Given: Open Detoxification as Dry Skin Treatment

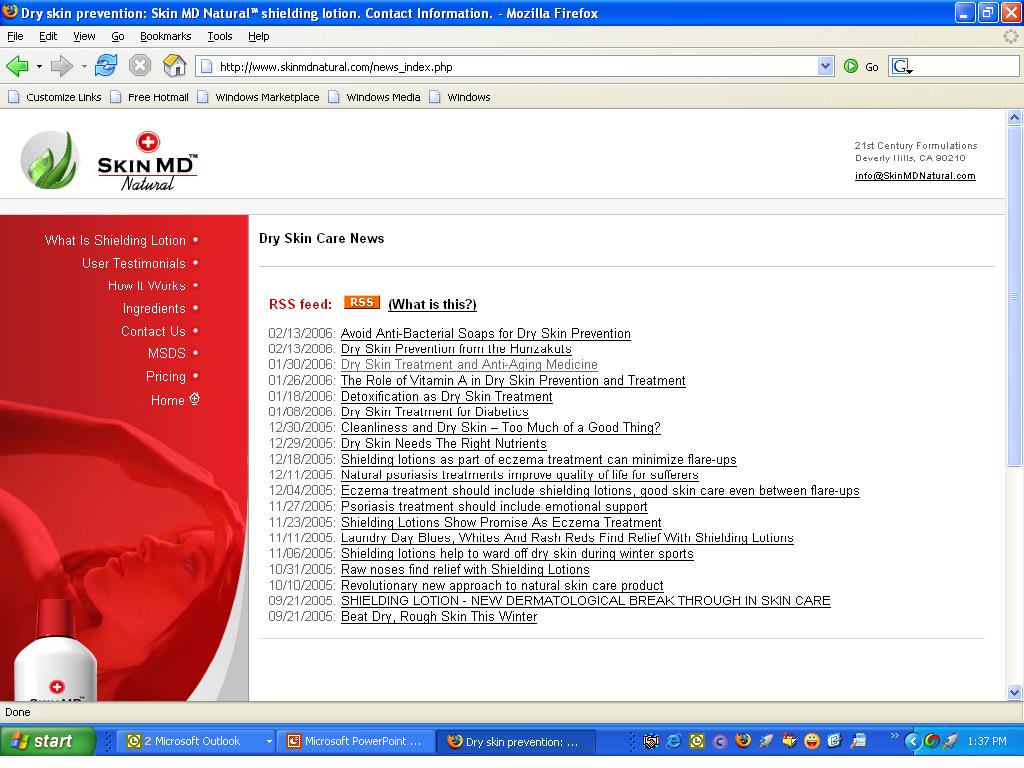Looking at the screenshot, I should point(446,396).
